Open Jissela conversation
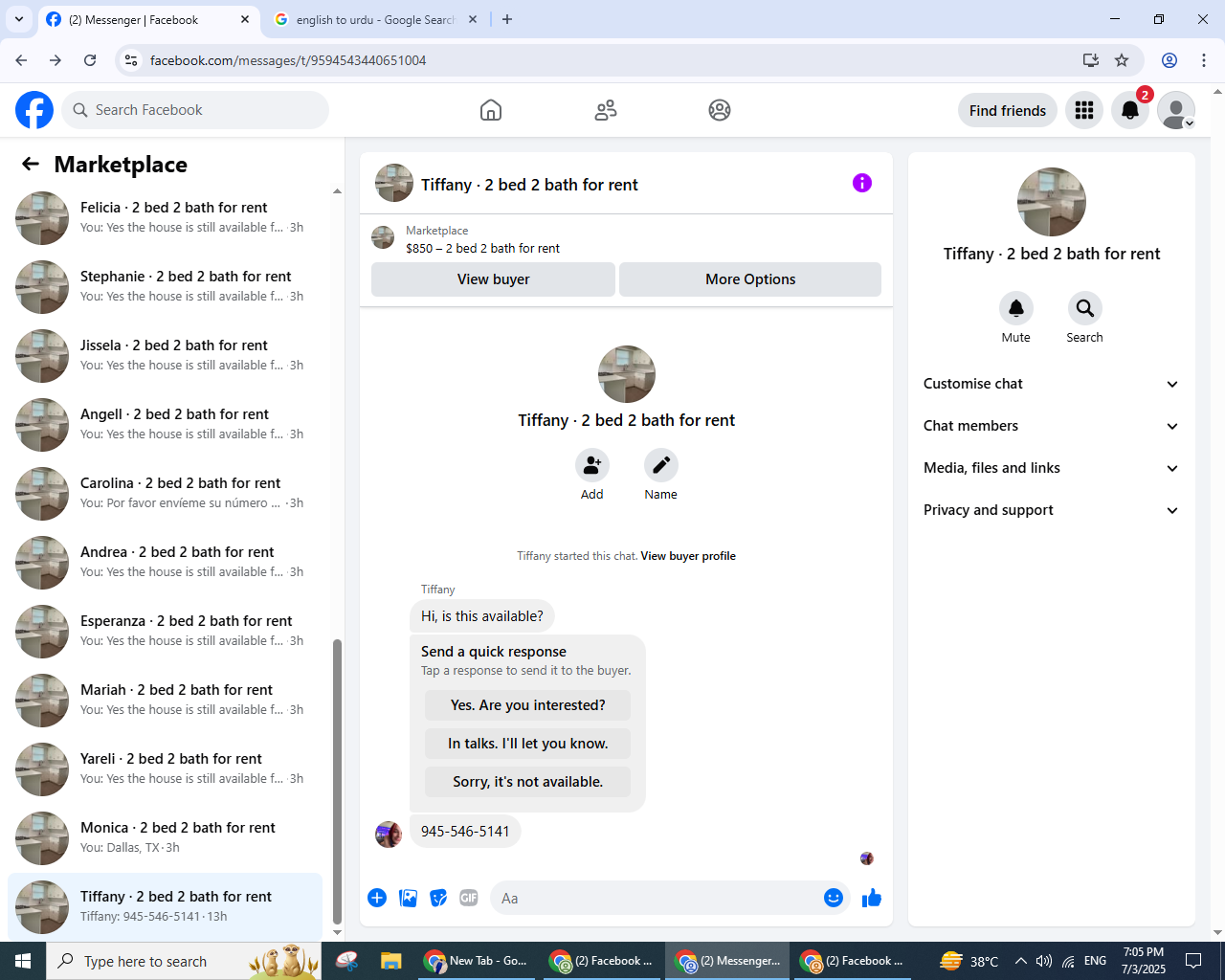Screen dimensions: 1225x980 coord(165,356)
